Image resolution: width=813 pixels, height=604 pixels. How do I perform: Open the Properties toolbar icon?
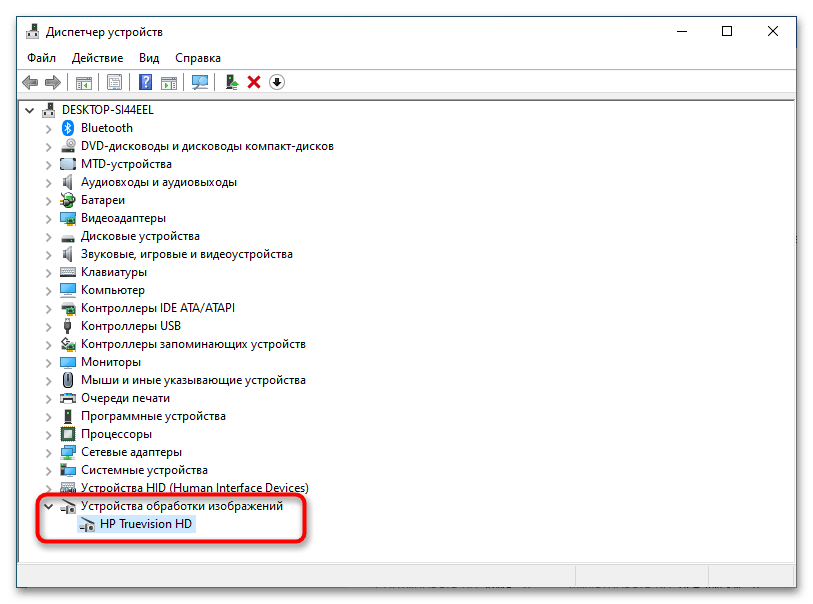click(x=114, y=82)
